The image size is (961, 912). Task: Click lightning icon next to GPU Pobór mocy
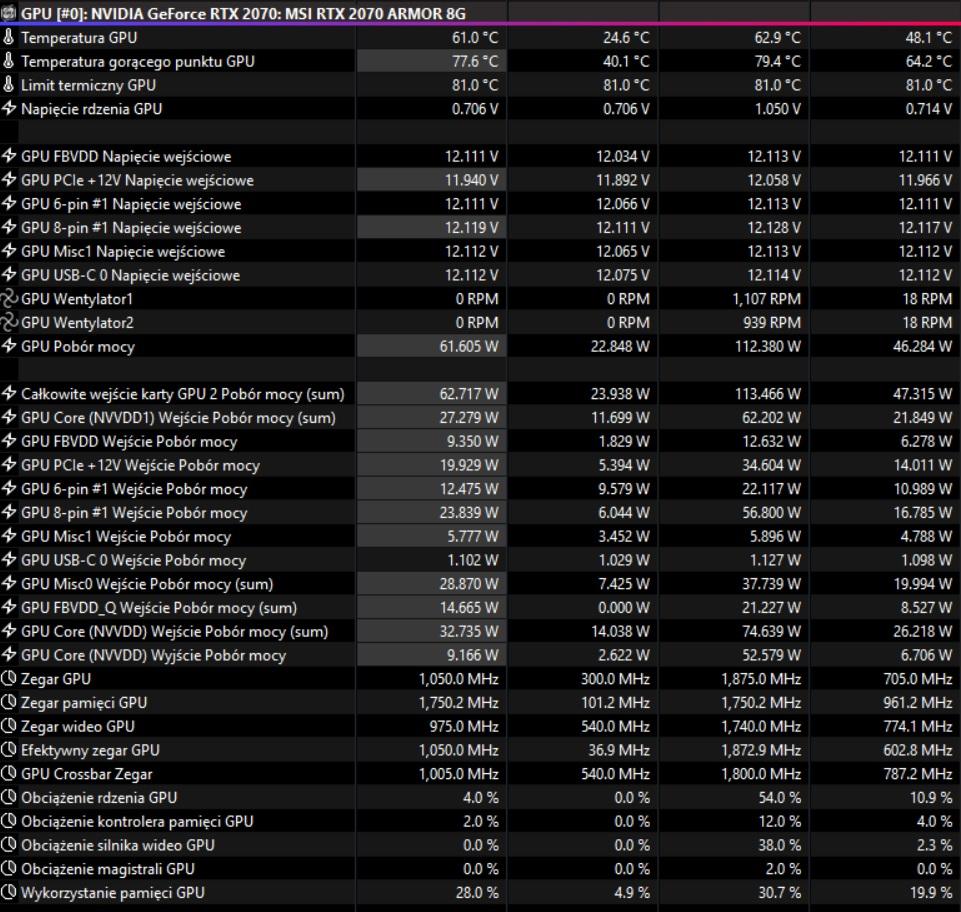pos(9,346)
